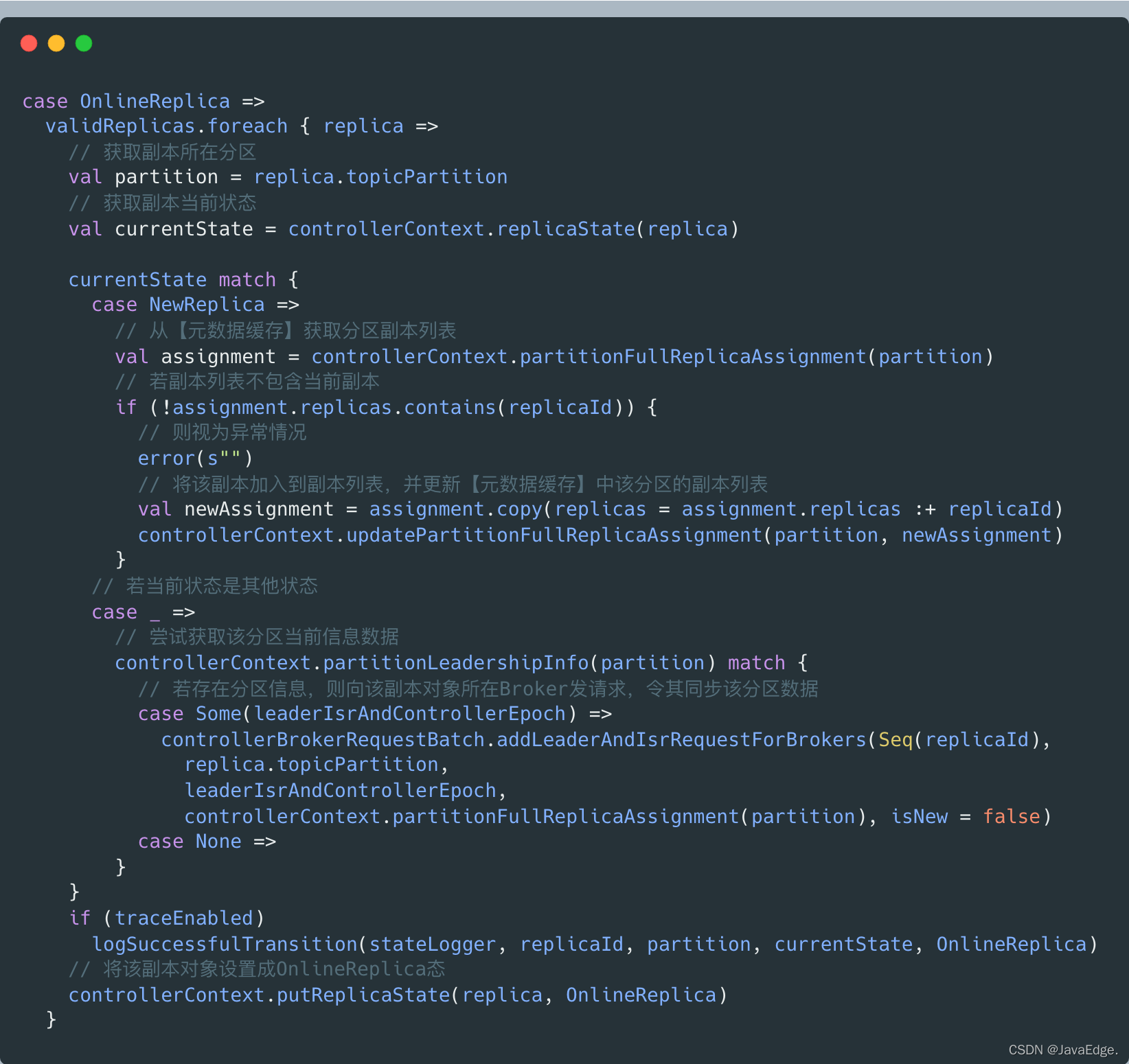Screen dimensions: 1129x1064
Task: Click 'controllerContext.partitionLeadershipInfo(partition)' text
Action: point(415,663)
